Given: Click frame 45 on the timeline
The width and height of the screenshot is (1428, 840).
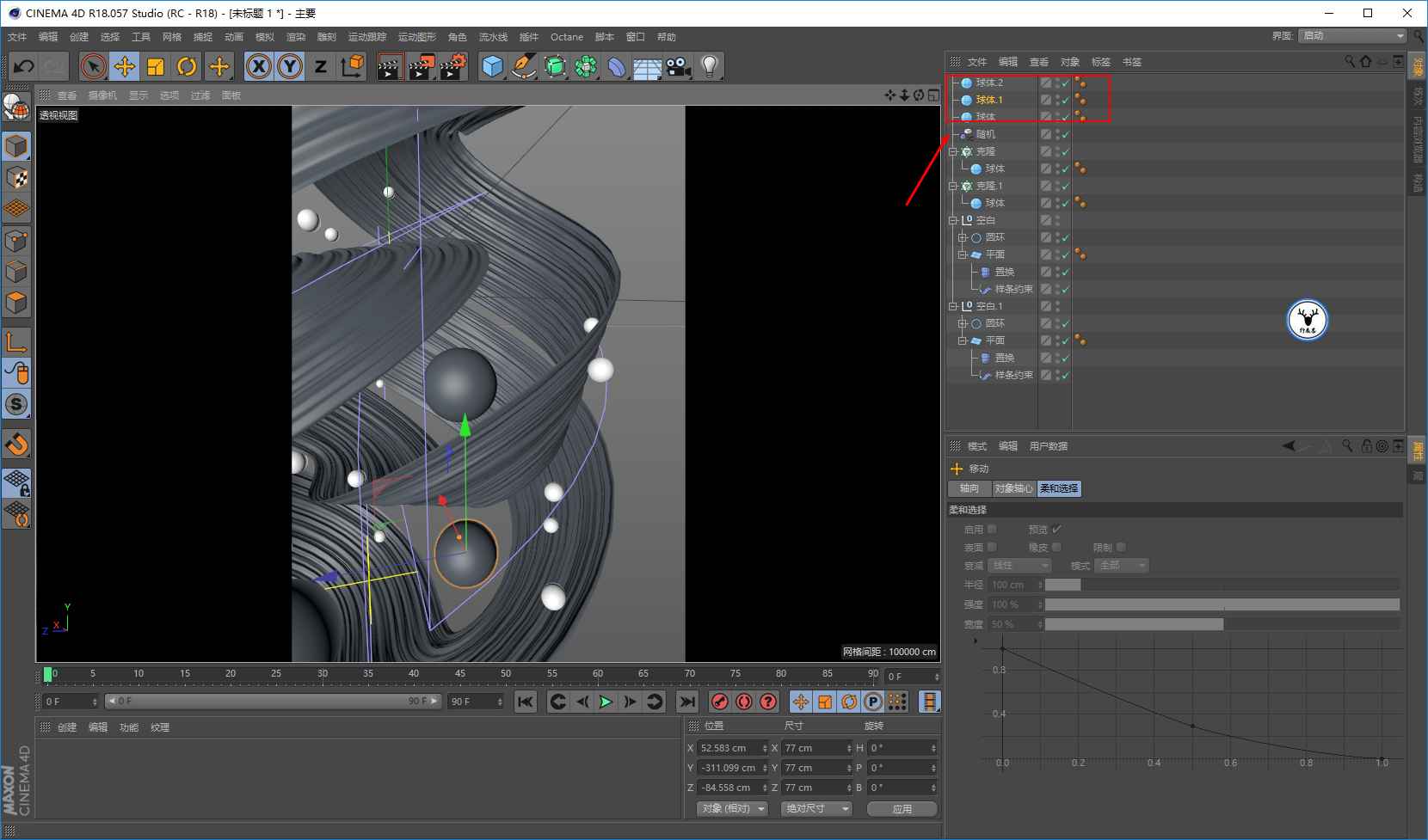Looking at the screenshot, I should click(x=460, y=674).
